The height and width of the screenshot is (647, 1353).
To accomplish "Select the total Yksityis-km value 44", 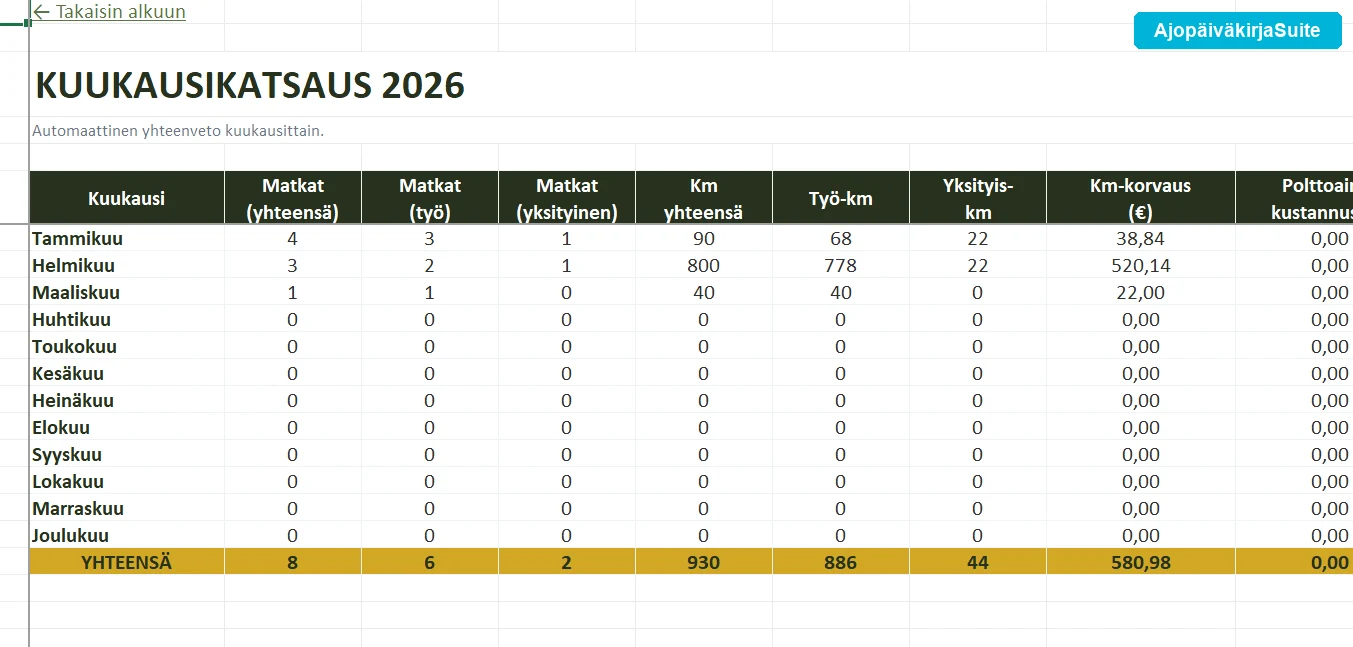I will pyautogui.click(x=978, y=563).
